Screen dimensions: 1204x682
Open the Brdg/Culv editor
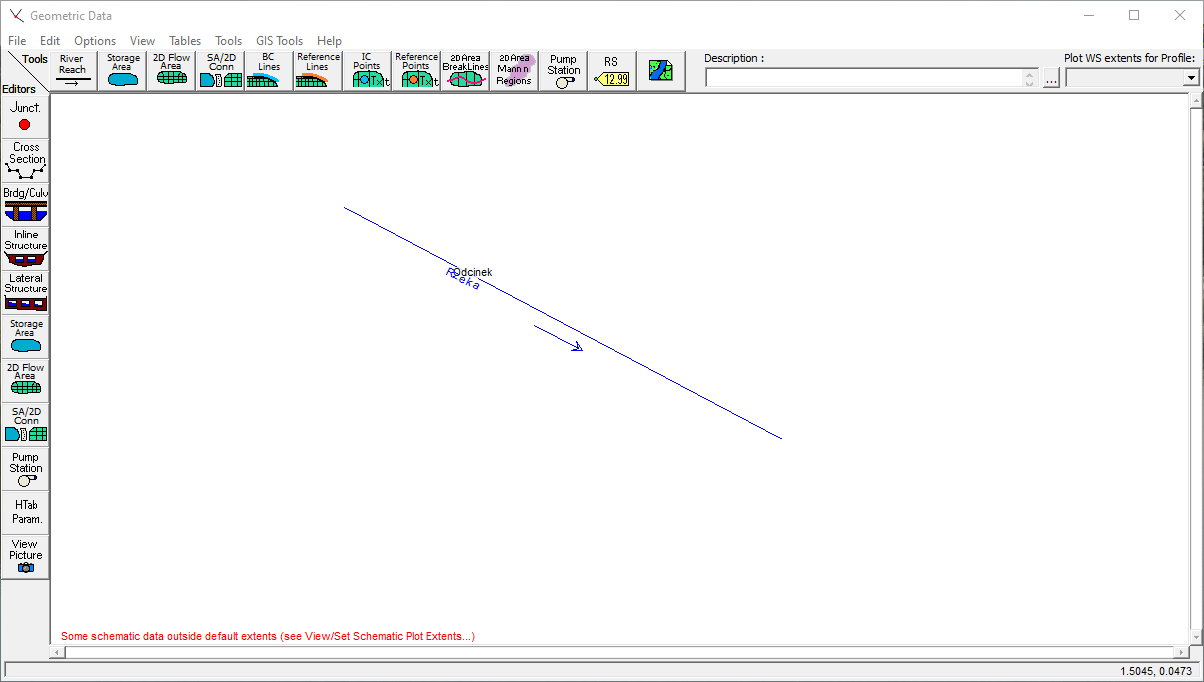point(26,204)
